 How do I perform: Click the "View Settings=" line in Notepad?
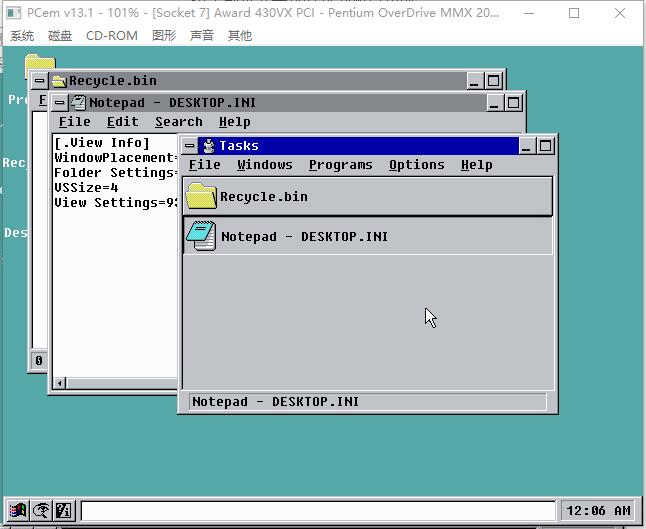[116, 203]
